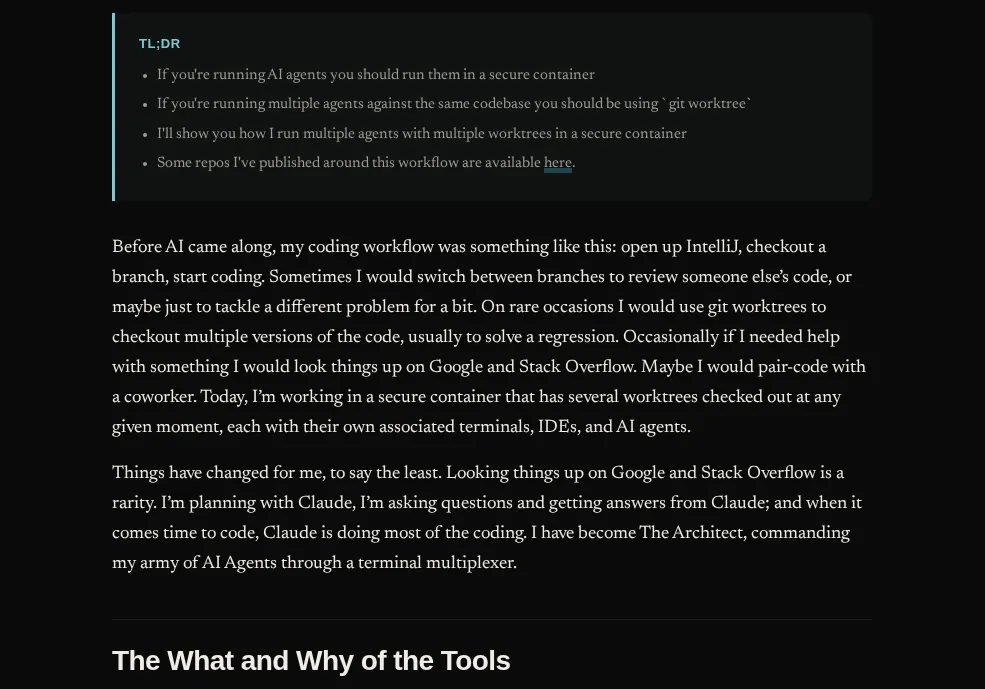Viewport: 985px width, 689px height.
Task: Click the first TL;DR bullet about secure container
Action: point(375,75)
